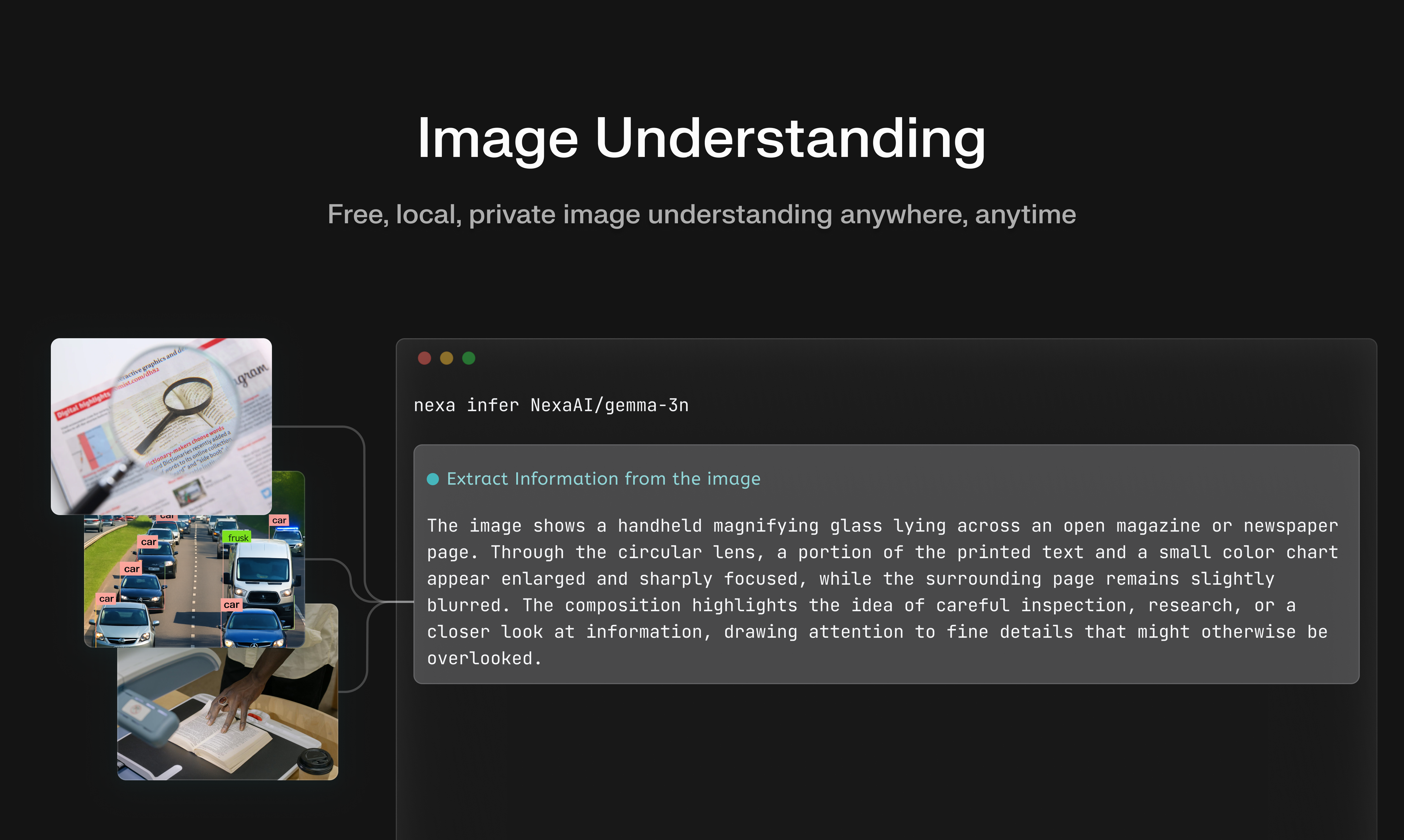Select the magnifying glass magazine thumbnail

click(161, 424)
